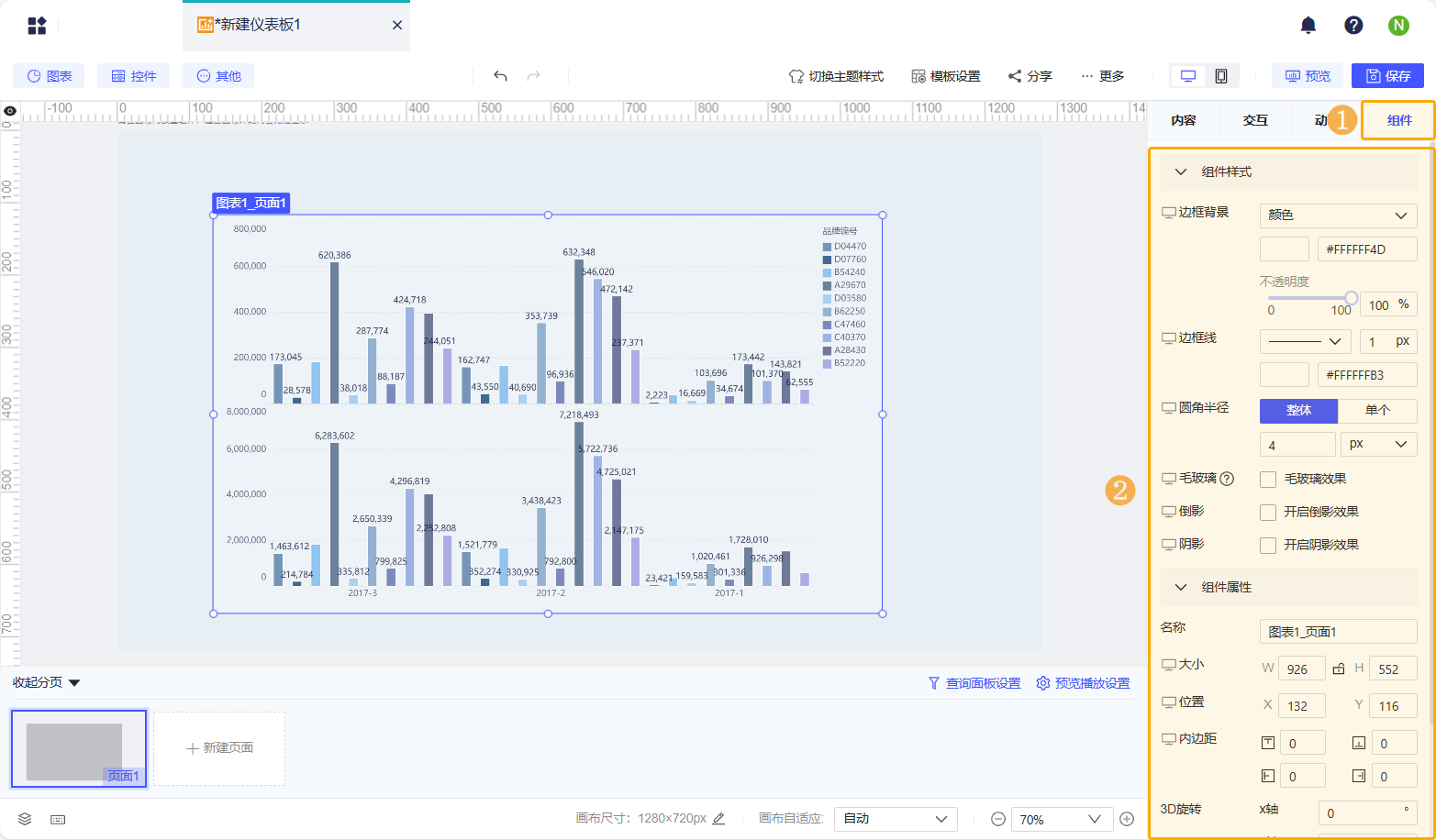This screenshot has width=1436, height=840.
Task: Click the #FFFFFF4D color hex field
Action: point(1367,249)
